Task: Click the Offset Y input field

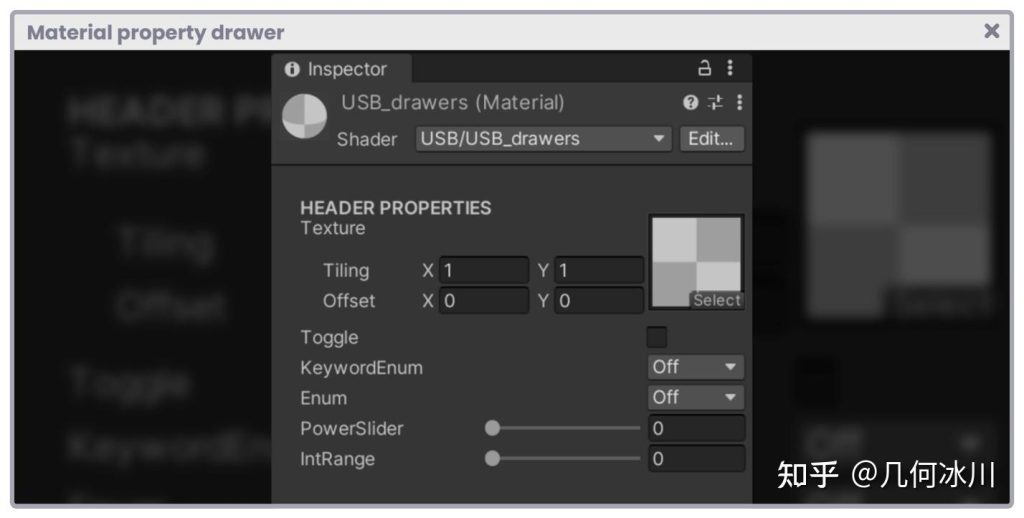Action: click(x=599, y=300)
